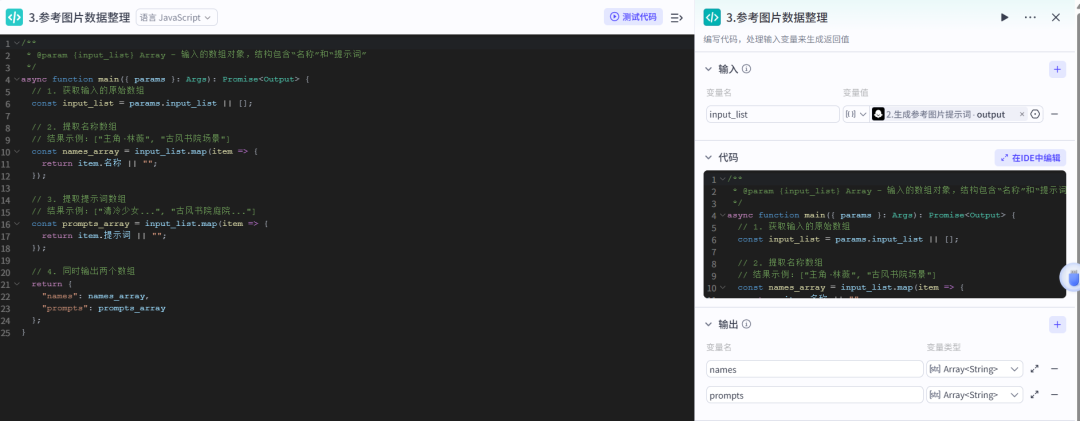Add a new input variable with plus
Image resolution: width=1080 pixels, height=421 pixels.
point(1057,69)
